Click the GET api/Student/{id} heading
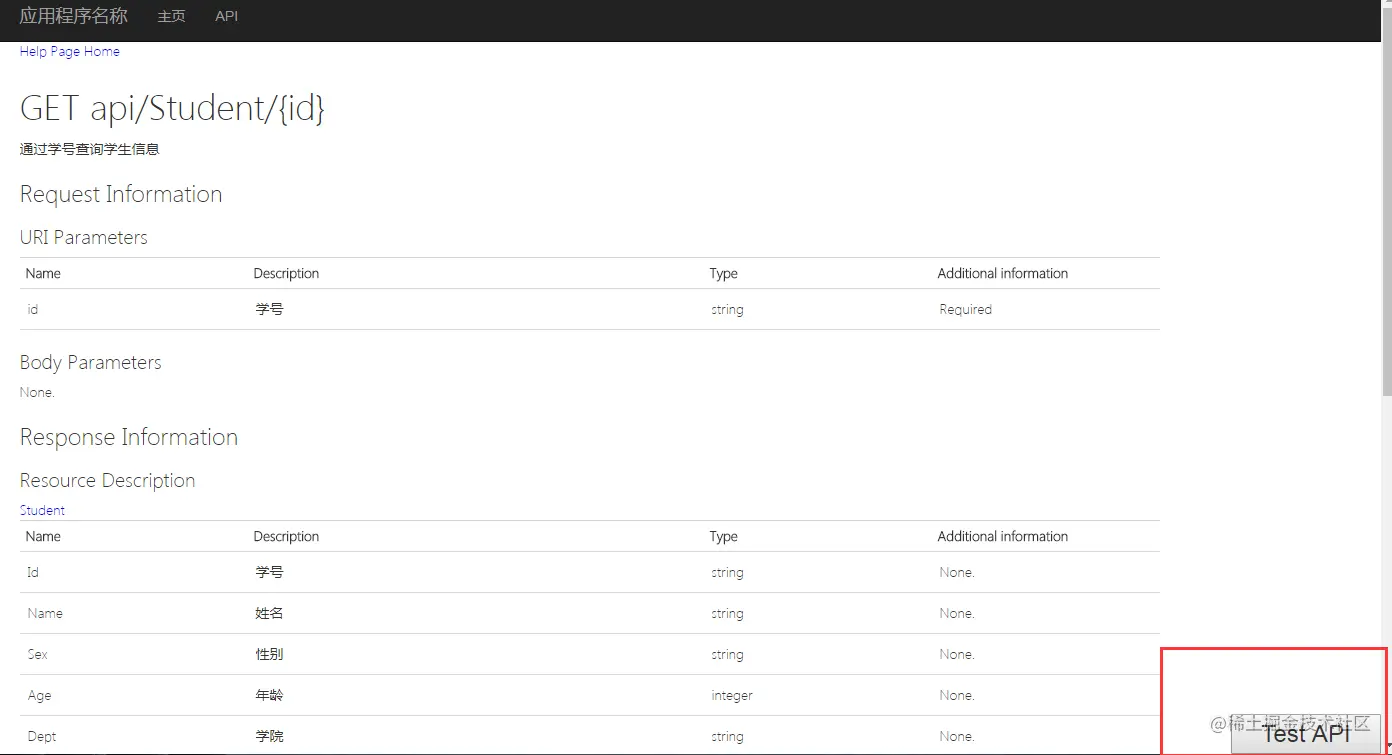Screen dimensions: 1392x755 coord(172,108)
